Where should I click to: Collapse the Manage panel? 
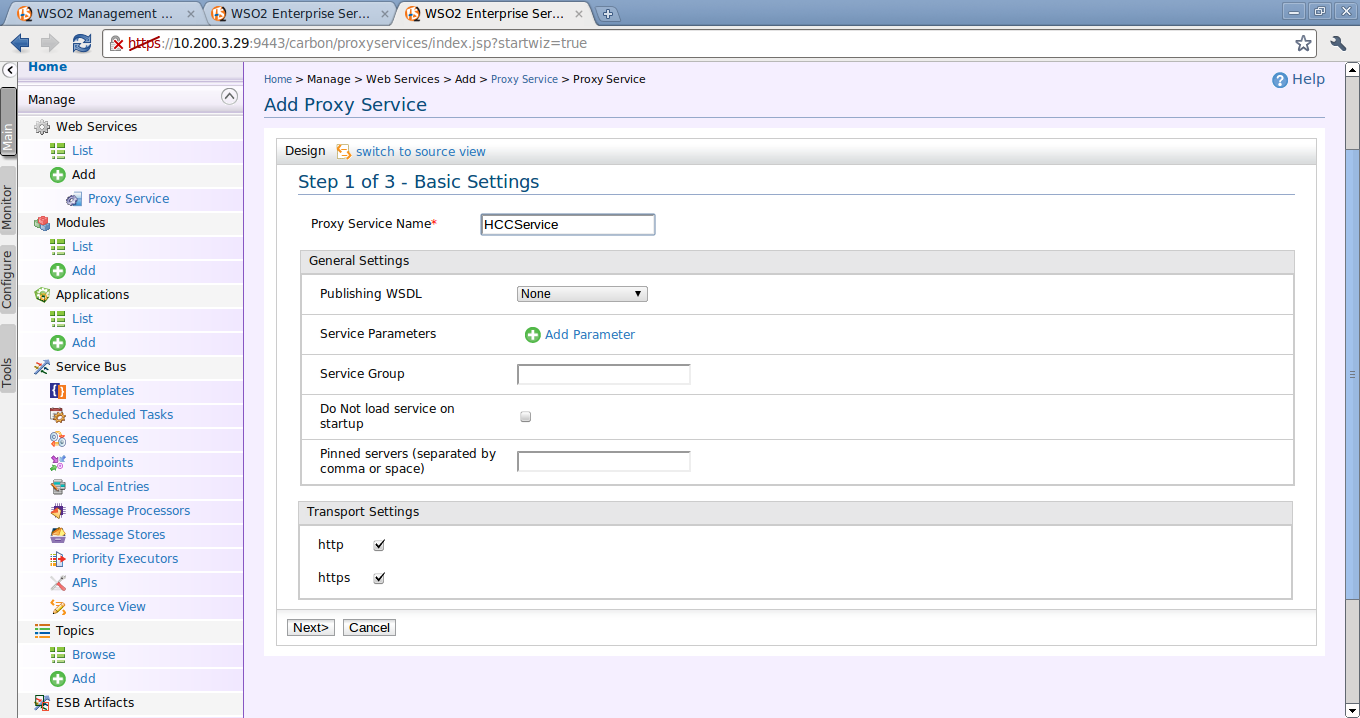(230, 96)
